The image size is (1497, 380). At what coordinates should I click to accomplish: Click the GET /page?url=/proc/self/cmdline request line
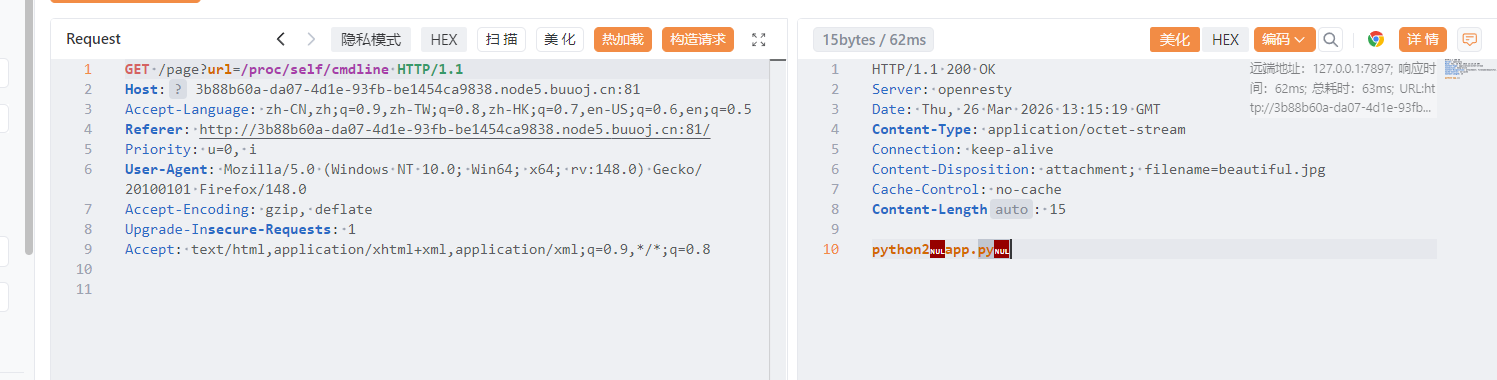coord(294,69)
